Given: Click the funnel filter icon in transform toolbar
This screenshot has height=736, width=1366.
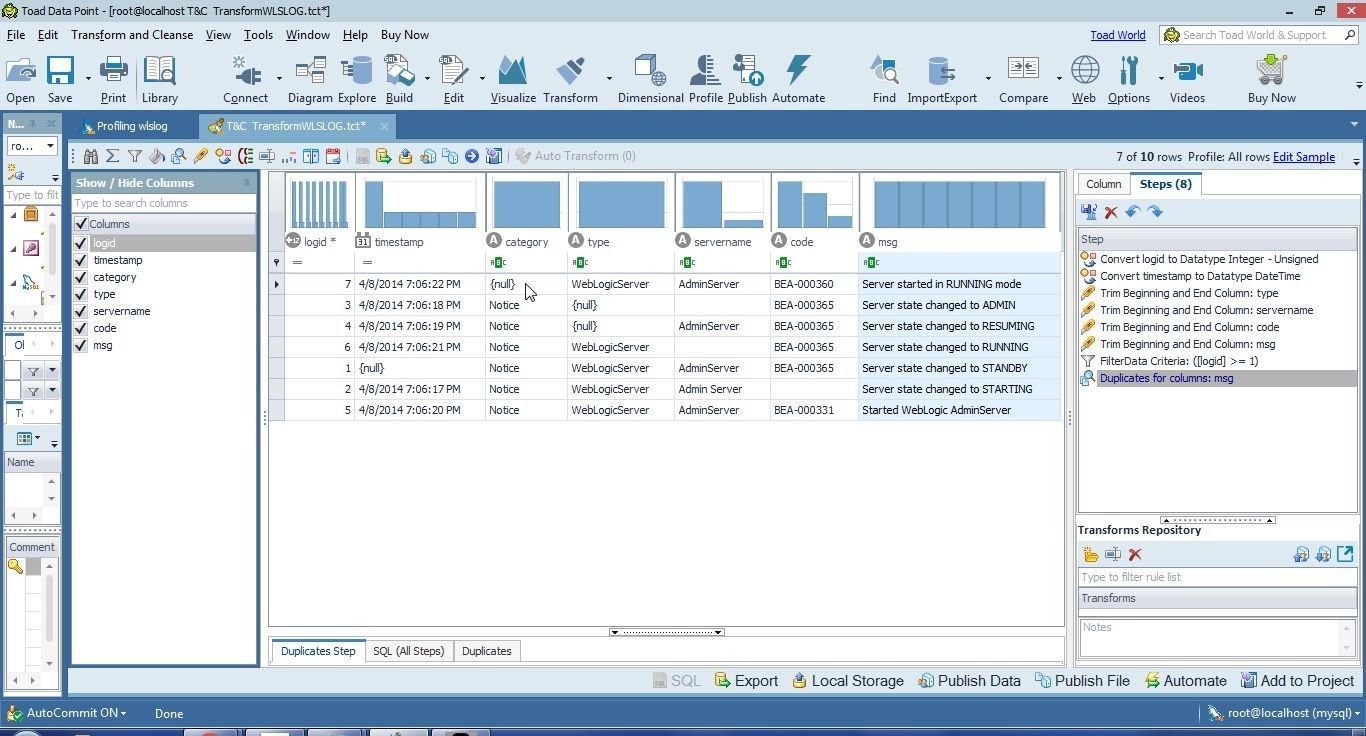Looking at the screenshot, I should [x=135, y=156].
